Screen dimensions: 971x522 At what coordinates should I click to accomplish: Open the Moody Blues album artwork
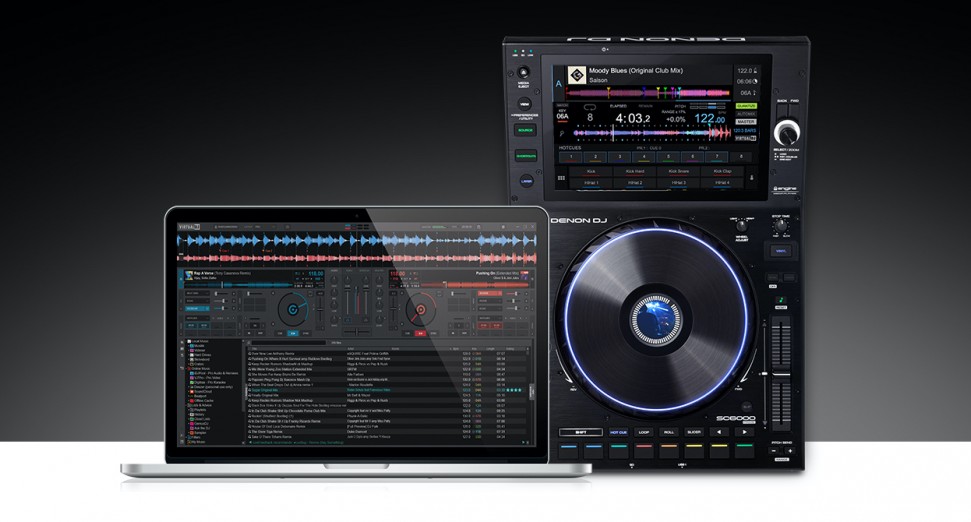point(577,75)
